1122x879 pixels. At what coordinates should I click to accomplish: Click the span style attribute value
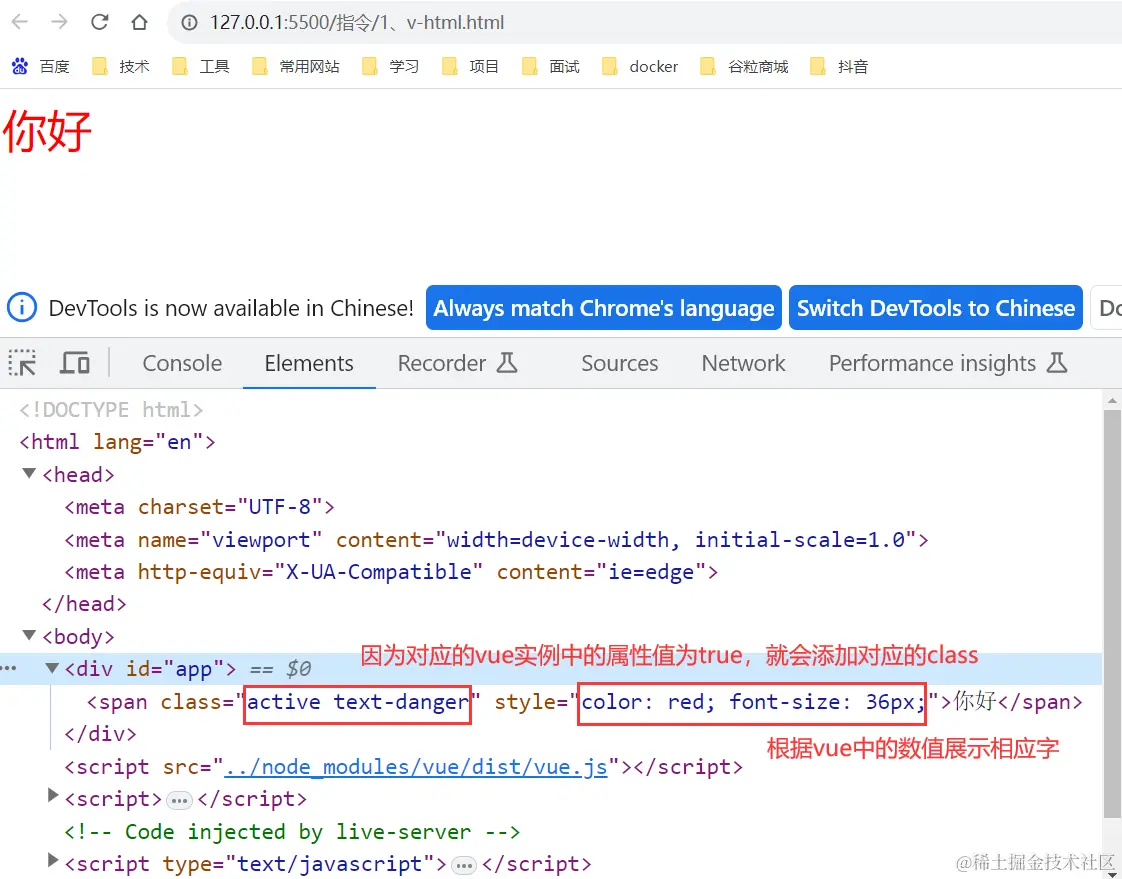[x=752, y=701]
